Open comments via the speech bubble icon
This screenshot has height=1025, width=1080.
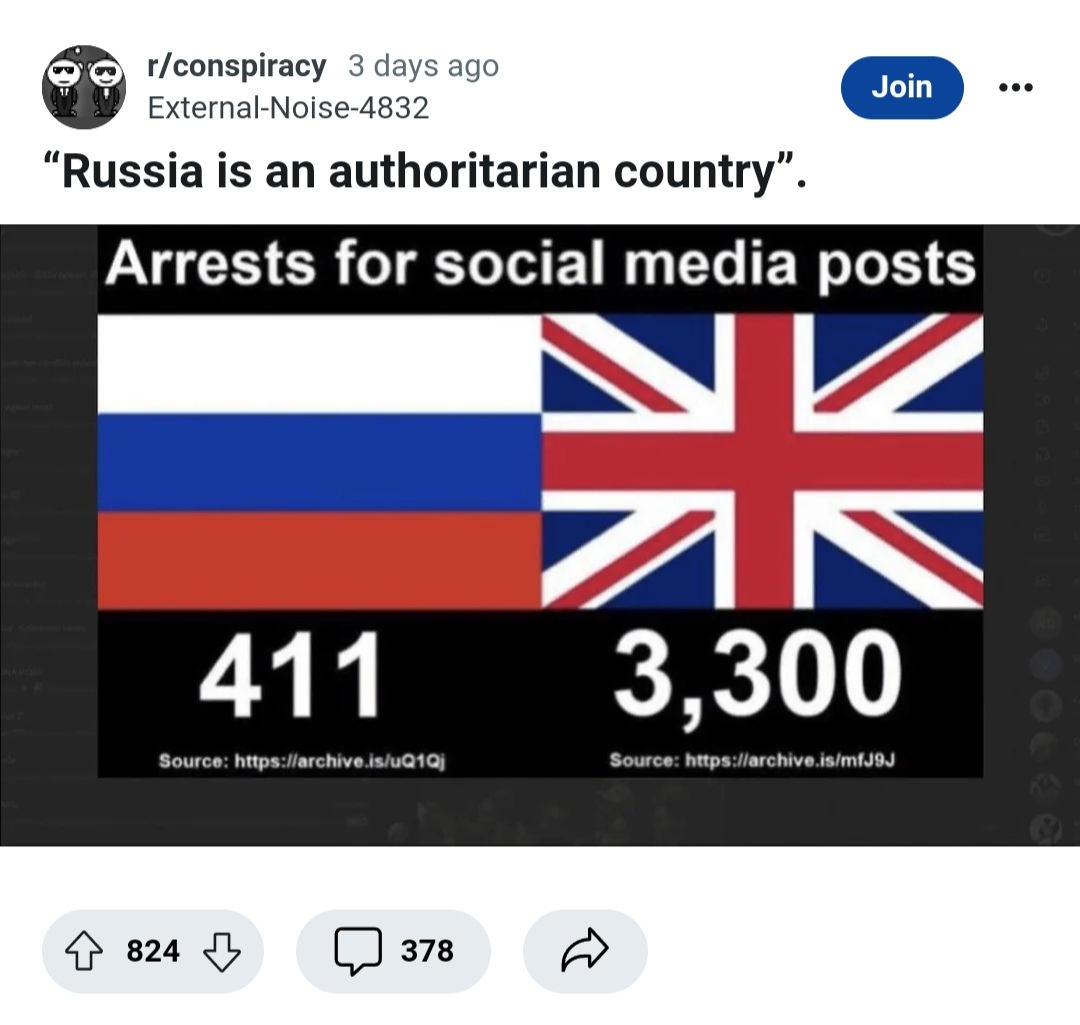pos(359,950)
